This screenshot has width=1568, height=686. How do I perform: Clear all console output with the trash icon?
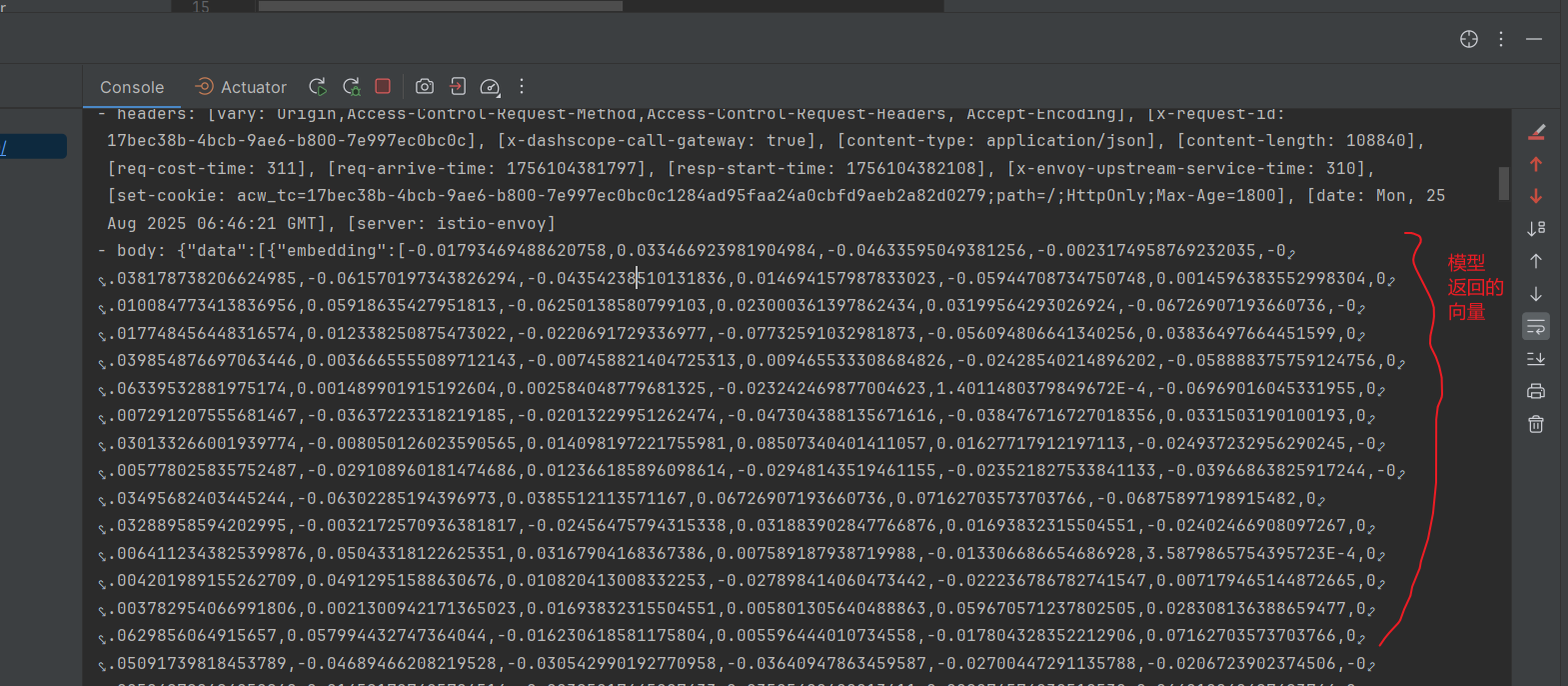tap(1536, 424)
